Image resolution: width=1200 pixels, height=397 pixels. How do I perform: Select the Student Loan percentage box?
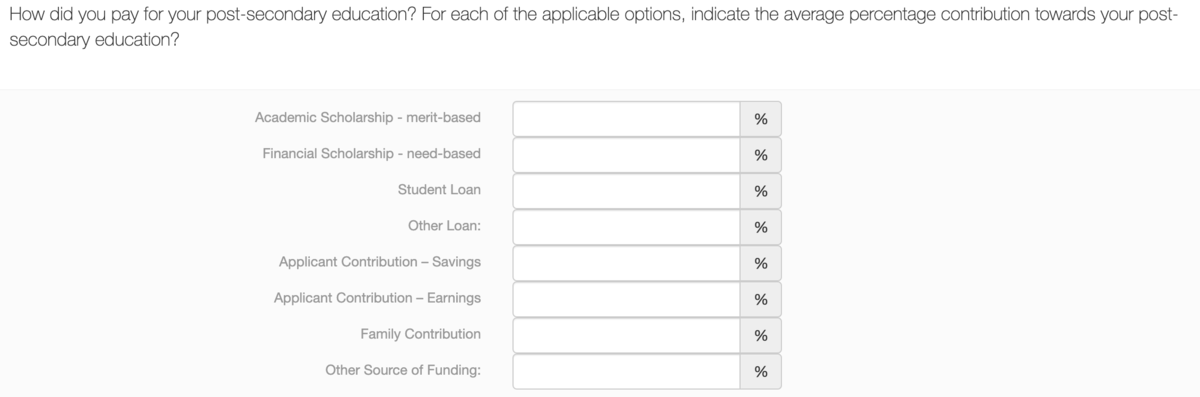627,191
